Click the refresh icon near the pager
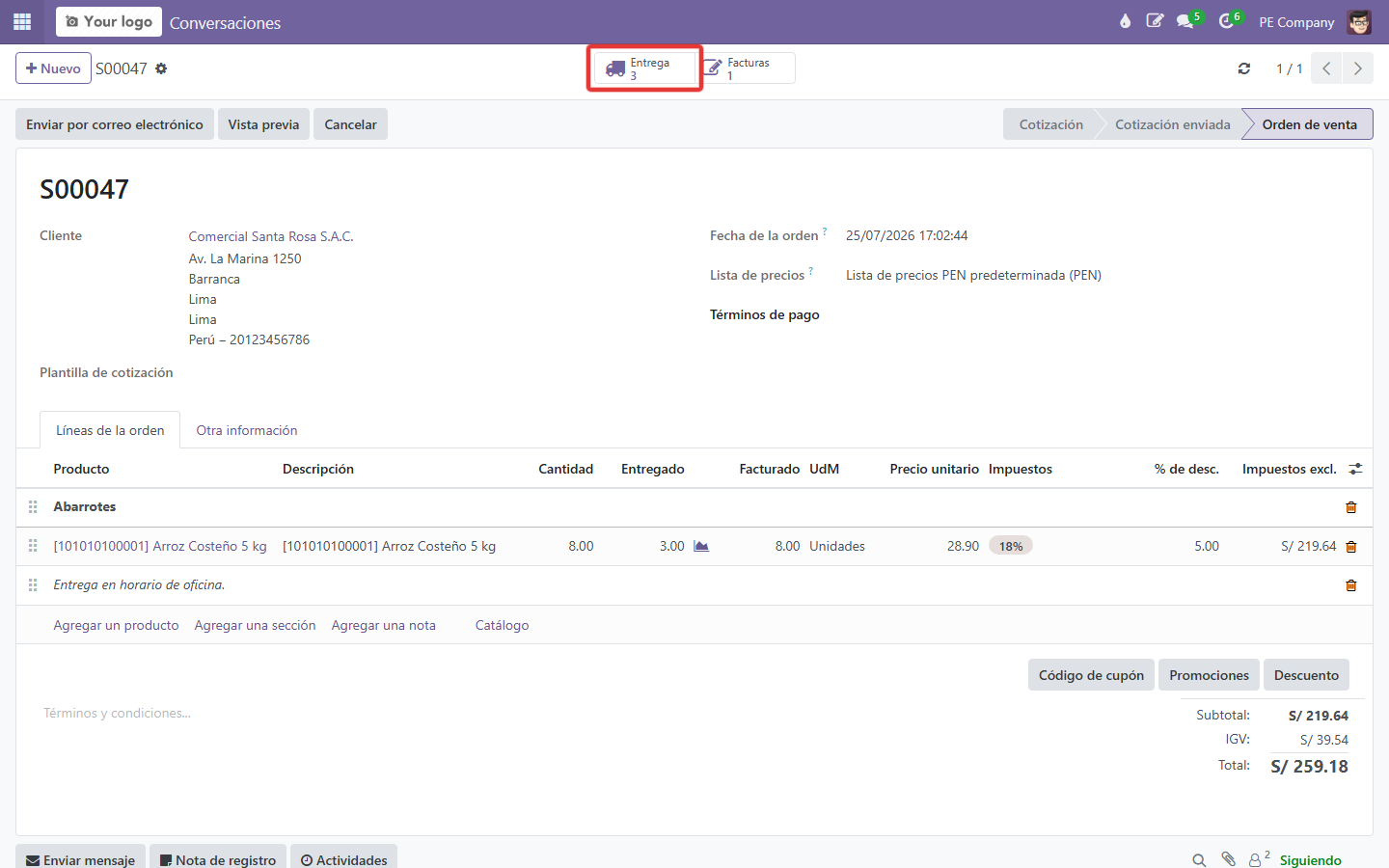The width and height of the screenshot is (1389, 868). coord(1244,68)
